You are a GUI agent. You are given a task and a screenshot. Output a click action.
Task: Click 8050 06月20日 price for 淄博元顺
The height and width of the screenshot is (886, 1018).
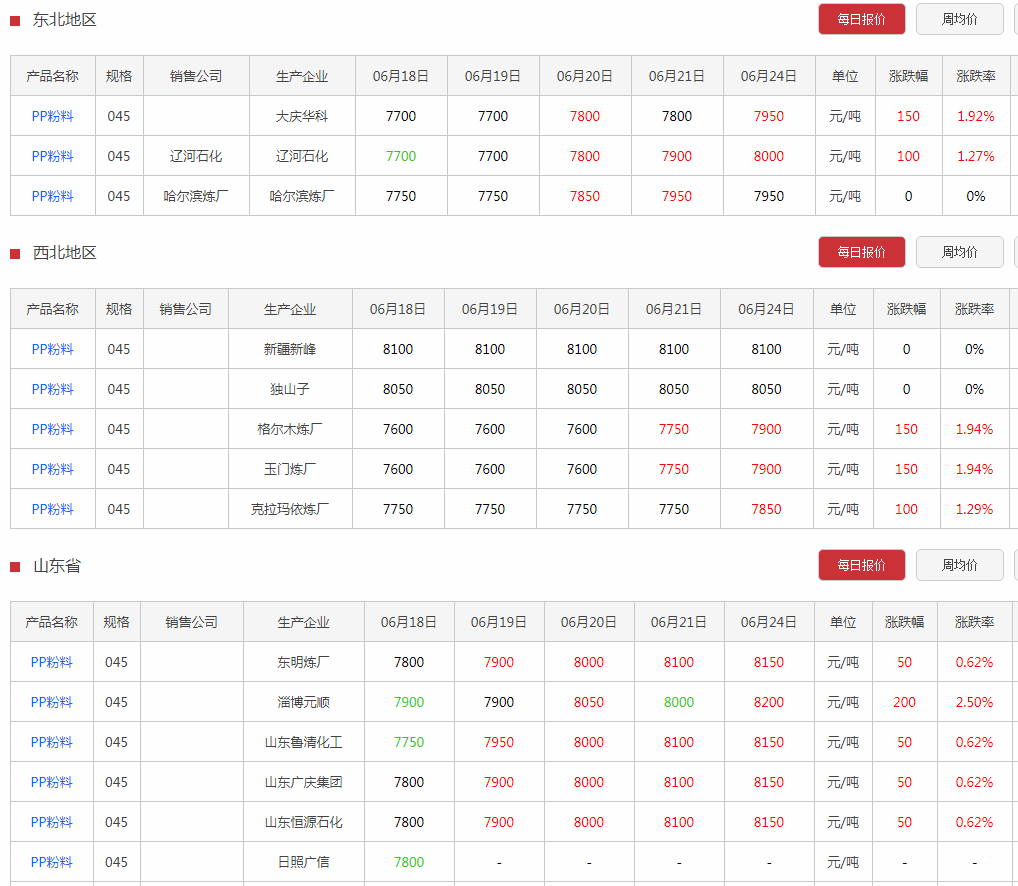(x=589, y=702)
